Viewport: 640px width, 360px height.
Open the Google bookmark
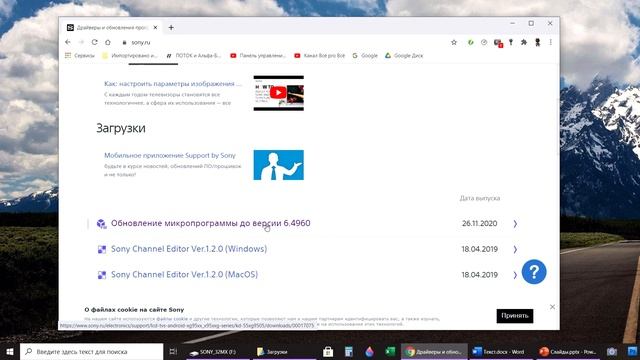(365, 56)
